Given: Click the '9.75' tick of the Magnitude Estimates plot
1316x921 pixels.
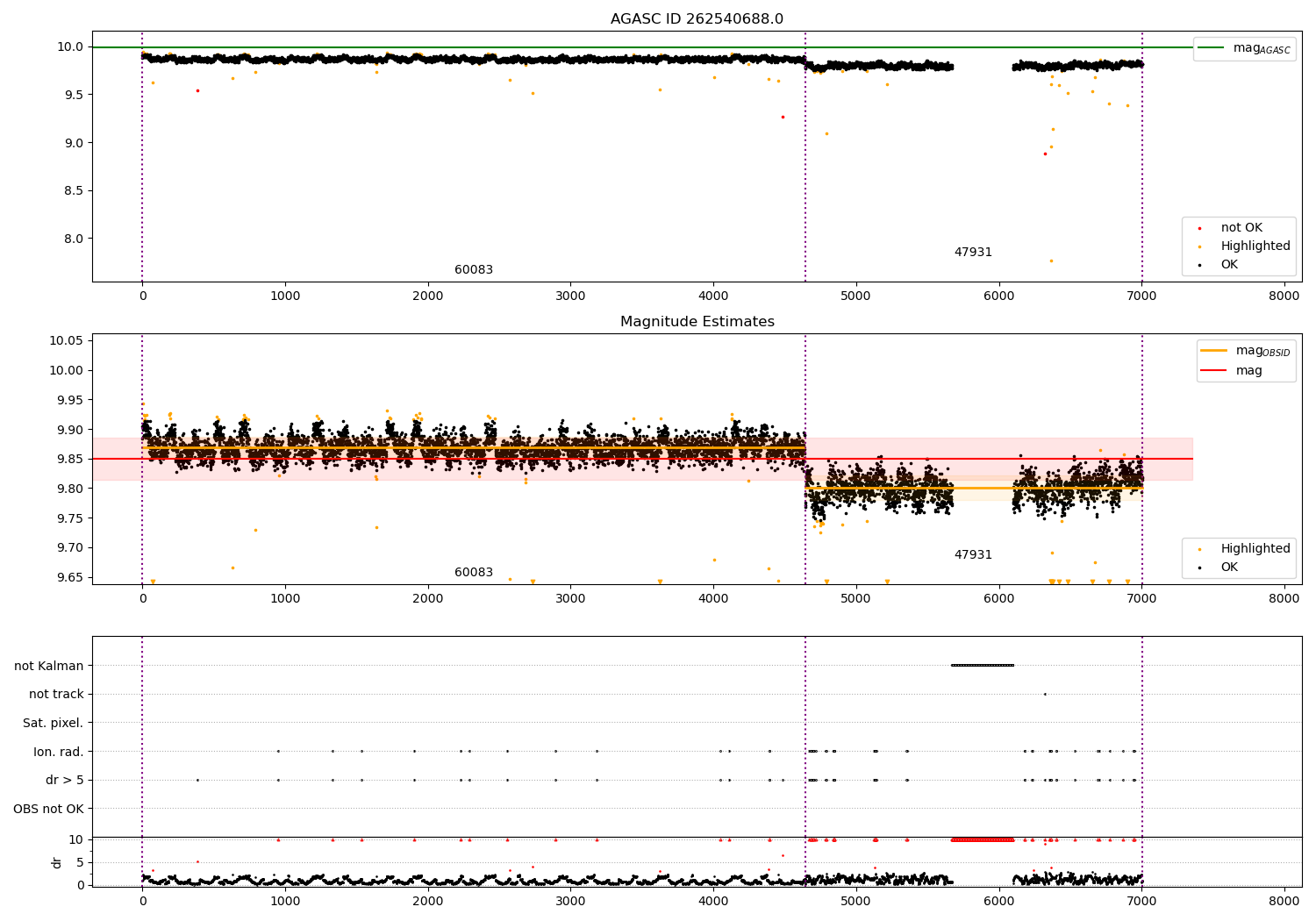Looking at the screenshot, I should point(70,518).
